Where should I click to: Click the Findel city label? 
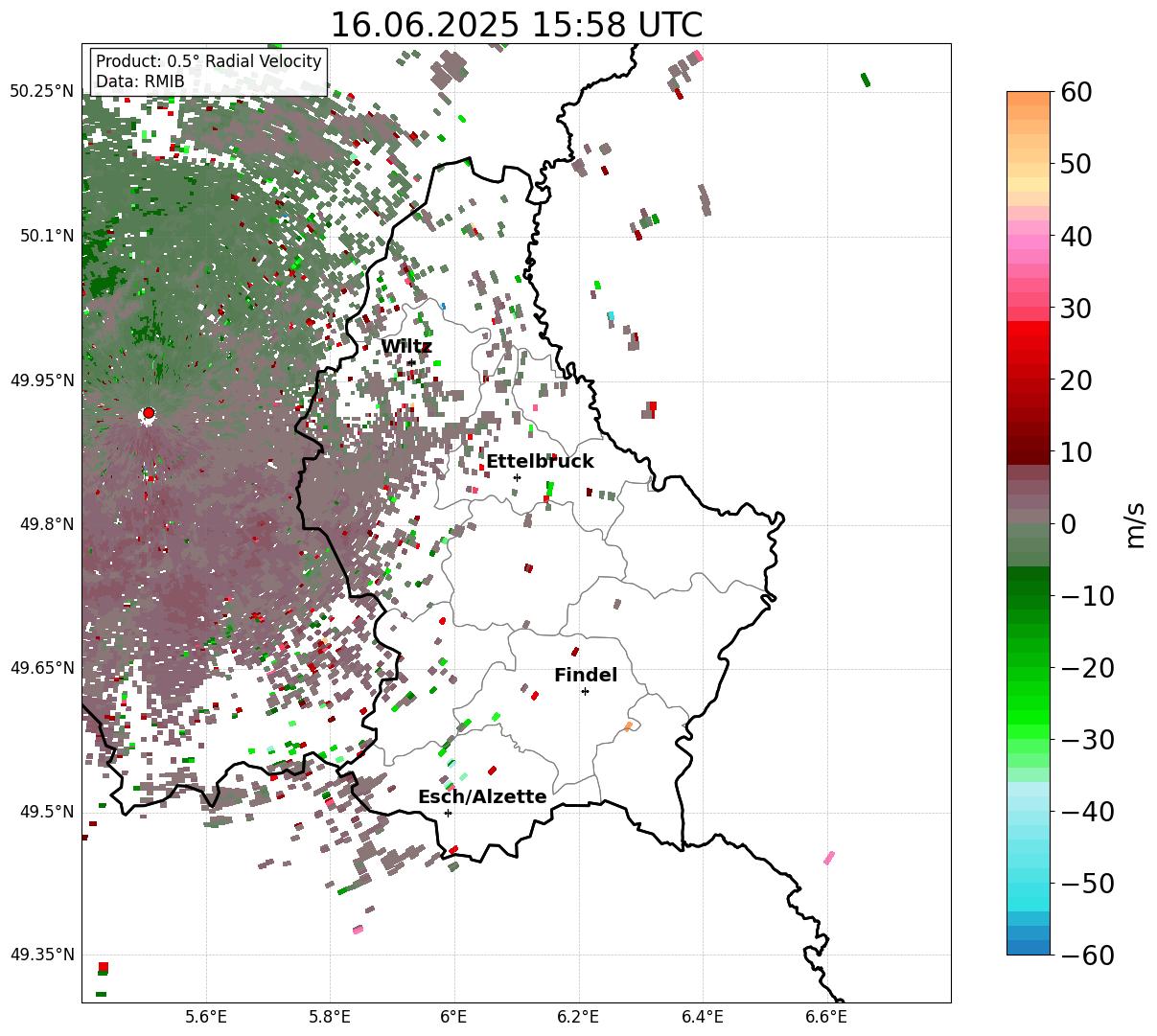click(x=586, y=676)
